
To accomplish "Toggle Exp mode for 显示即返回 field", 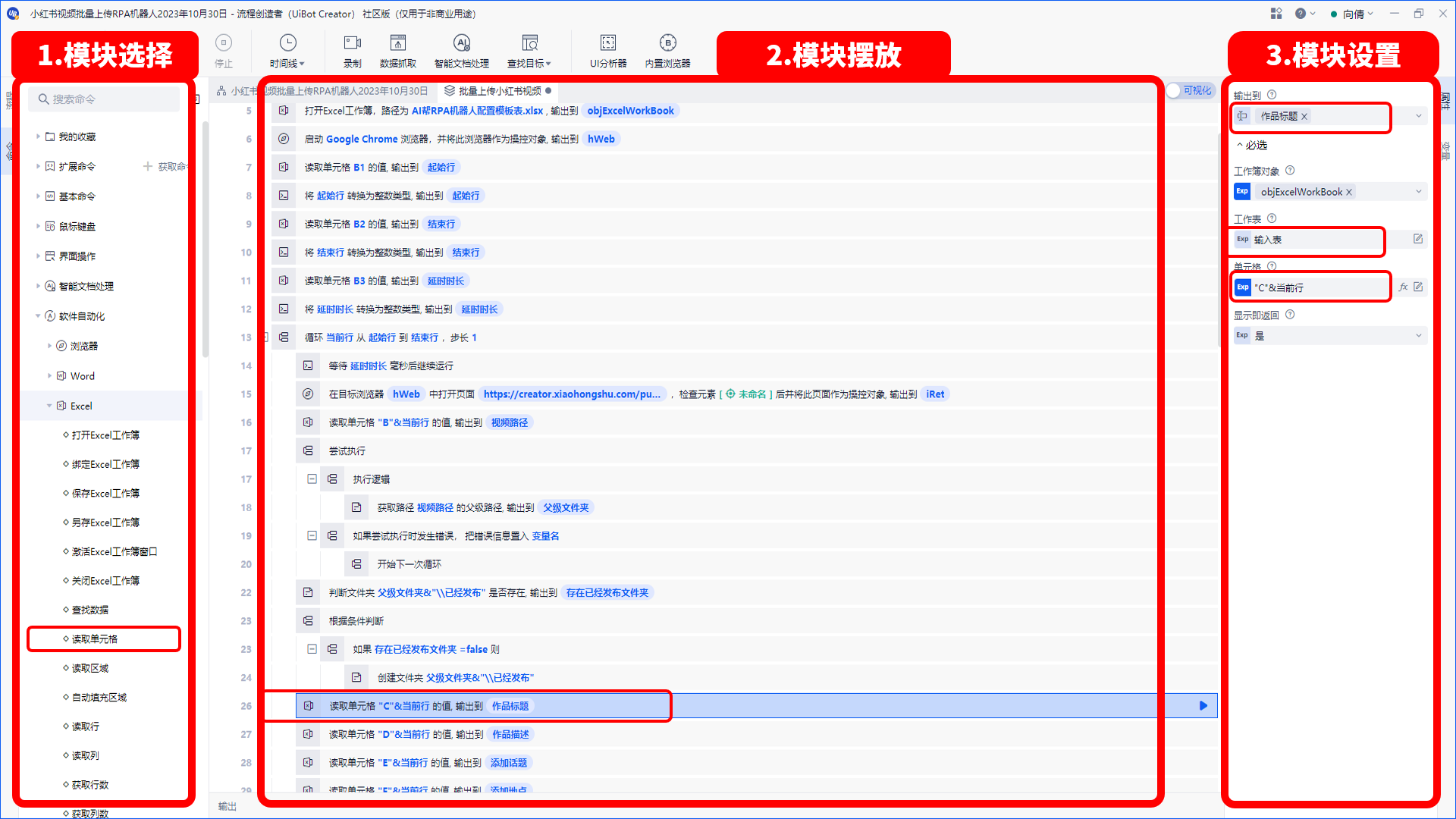I will pyautogui.click(x=1242, y=335).
